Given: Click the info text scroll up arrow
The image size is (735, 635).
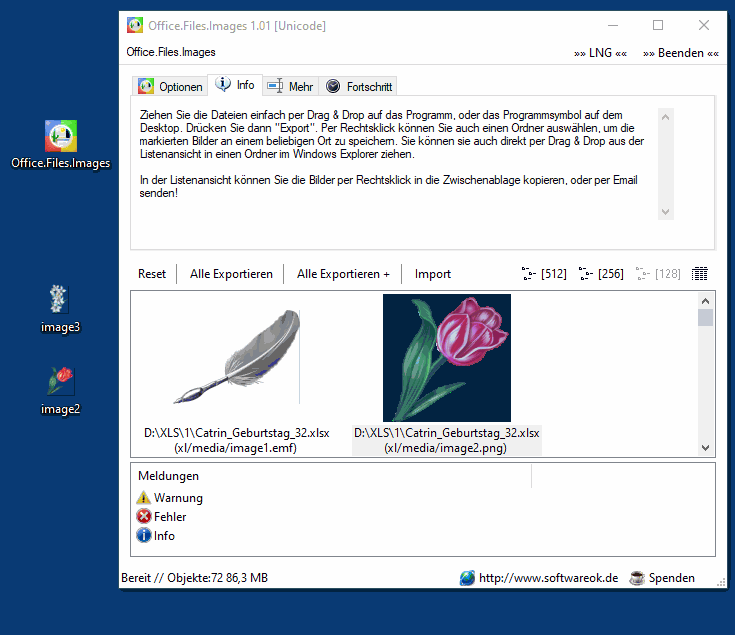Looking at the screenshot, I should [x=665, y=117].
